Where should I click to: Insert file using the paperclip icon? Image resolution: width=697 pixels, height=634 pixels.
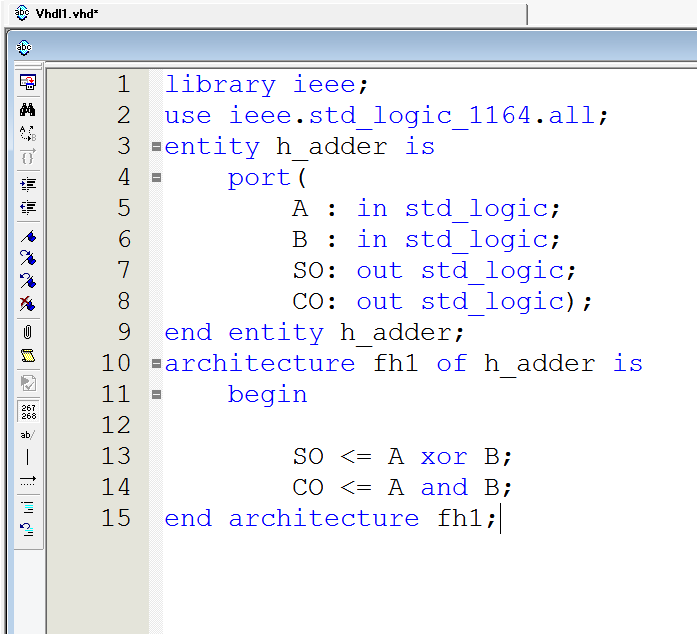pyautogui.click(x=28, y=332)
